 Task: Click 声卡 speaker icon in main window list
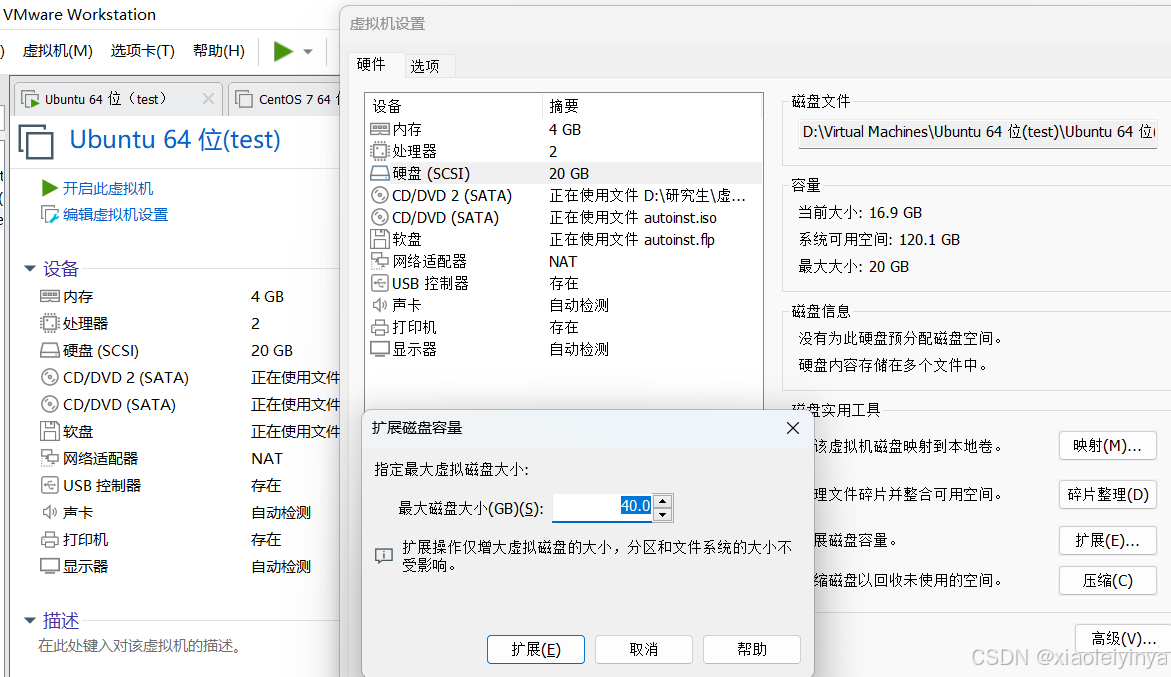pos(49,512)
